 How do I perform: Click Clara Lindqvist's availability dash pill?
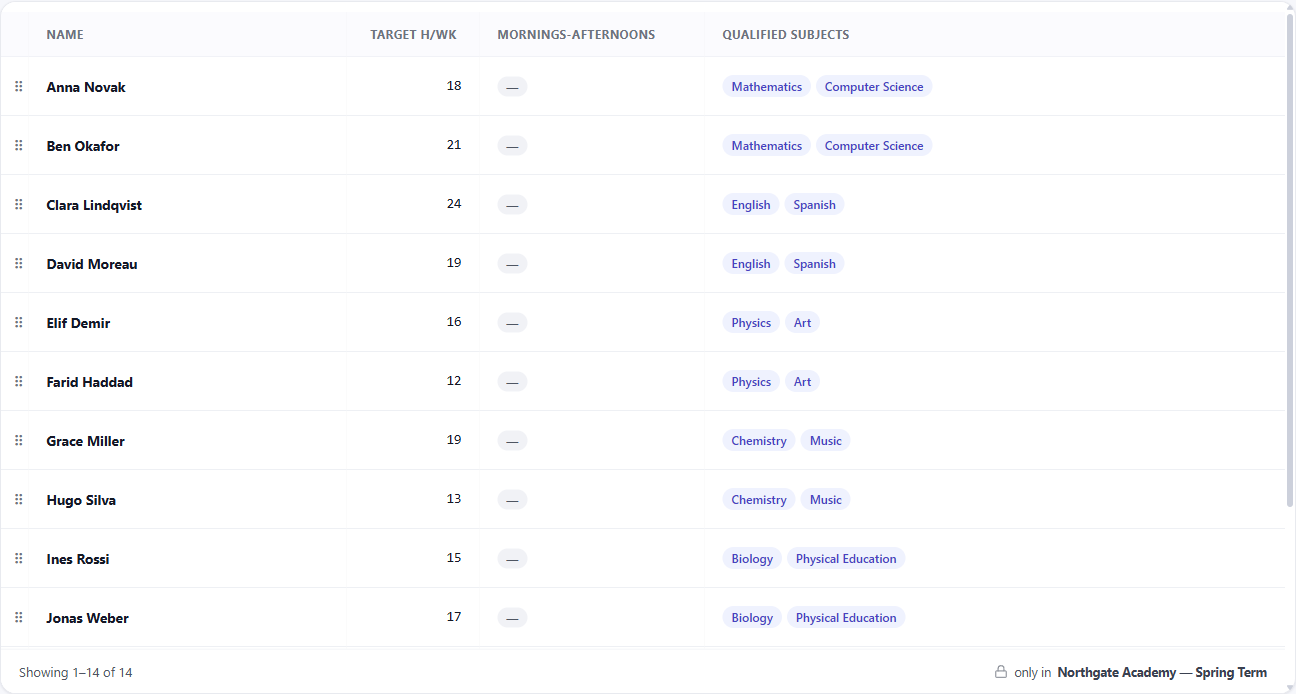[512, 205]
